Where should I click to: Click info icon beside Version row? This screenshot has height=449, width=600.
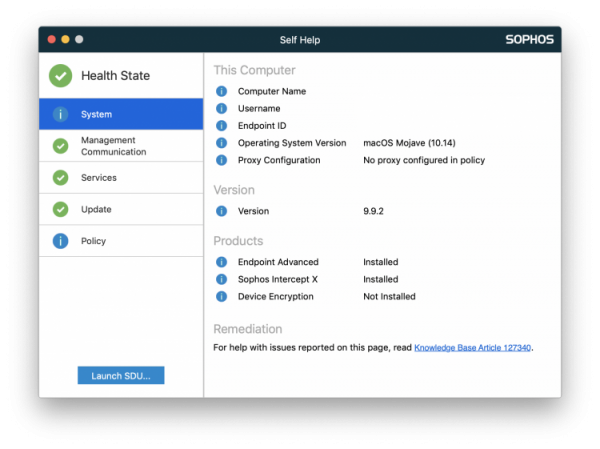tap(222, 211)
